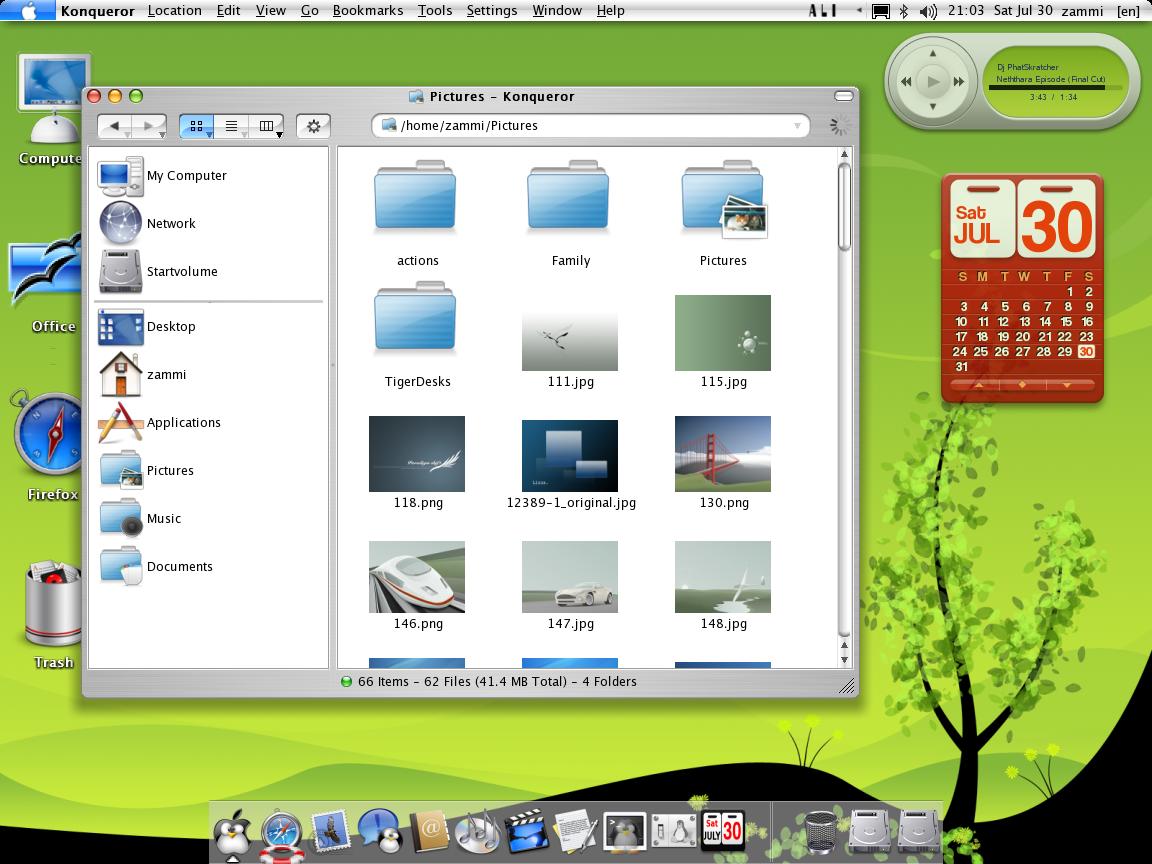Screen dimensions: 1152x864
Task: Open the Edit menu
Action: [228, 10]
